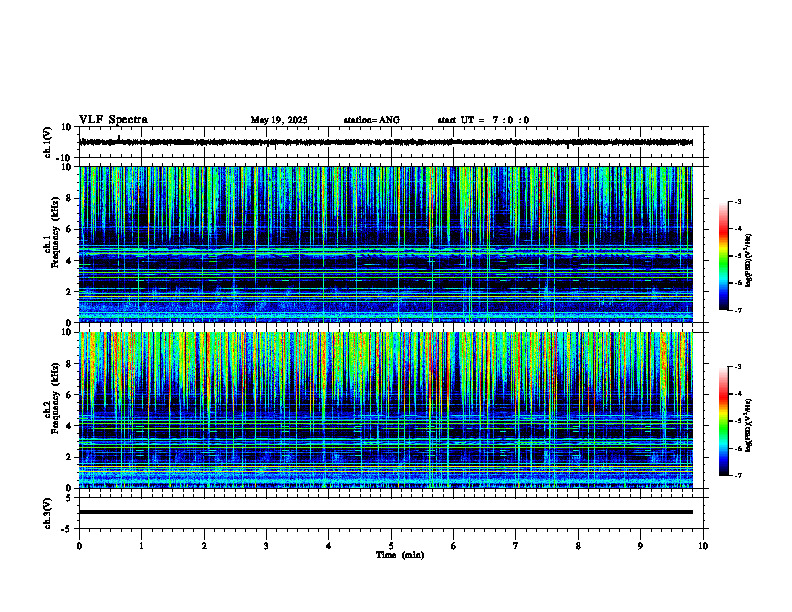Click tick label 9 on the Time axis
Image resolution: width=792 pixels, height=612 pixels.
point(640,546)
